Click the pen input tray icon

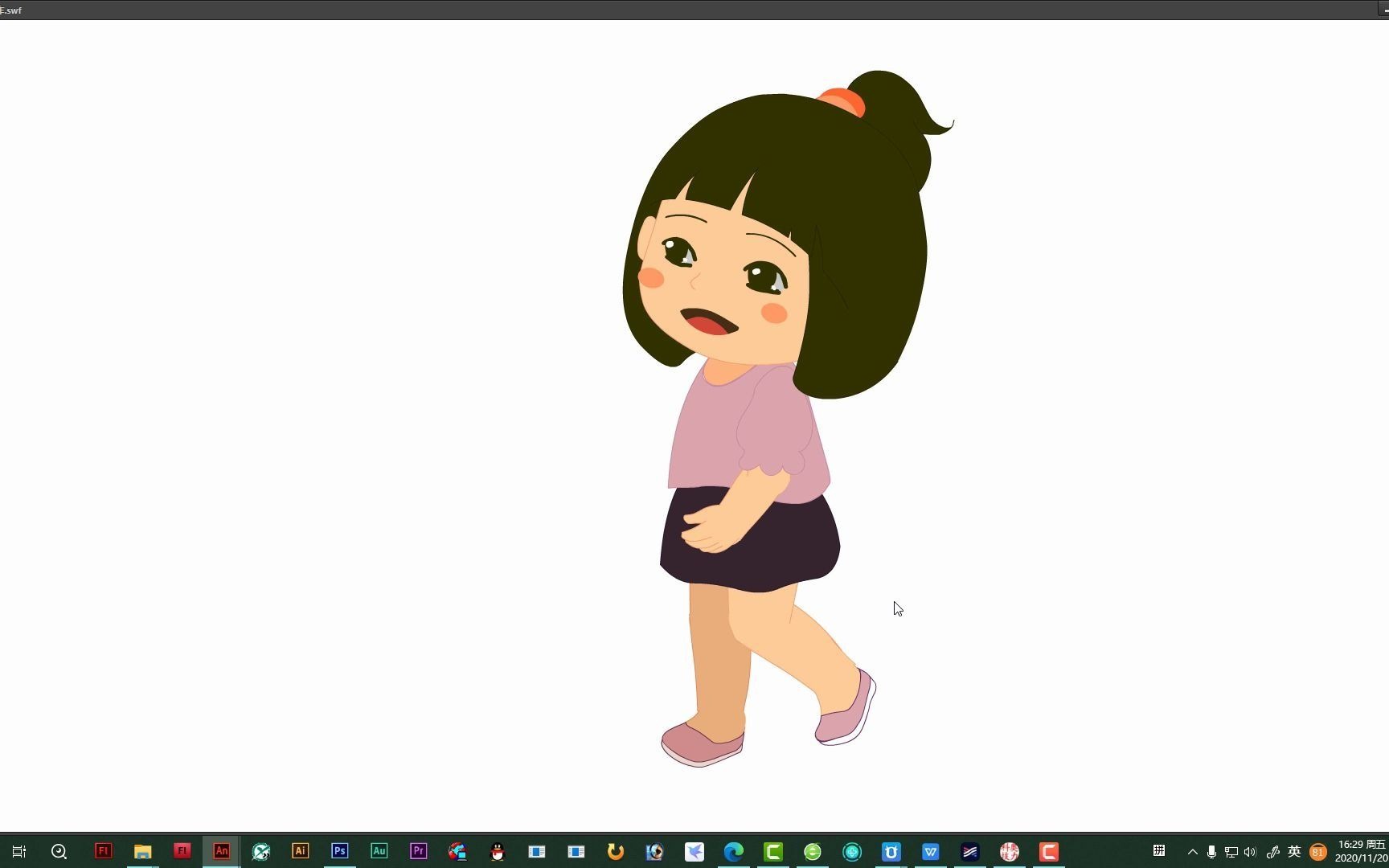pos(1272,852)
